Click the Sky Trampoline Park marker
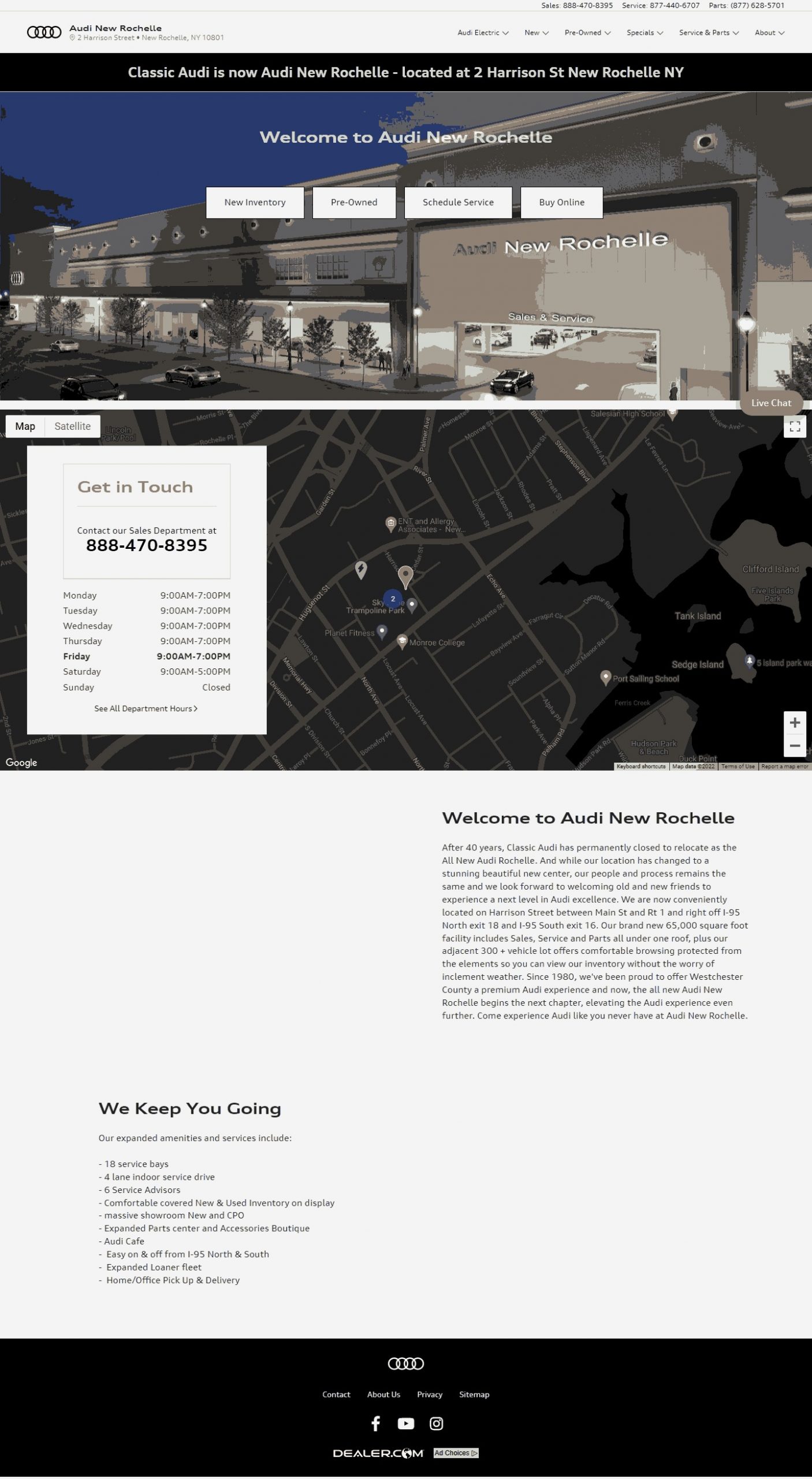The height and width of the screenshot is (1479, 812). (412, 605)
